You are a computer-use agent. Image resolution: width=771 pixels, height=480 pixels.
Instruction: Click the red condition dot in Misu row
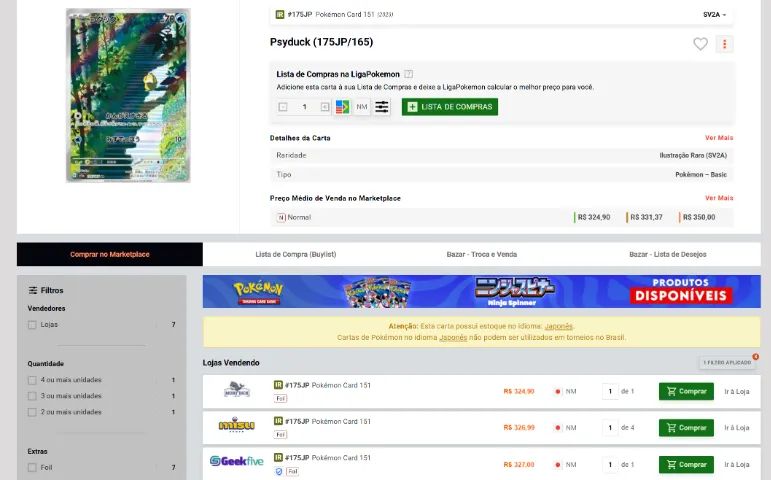(x=558, y=428)
